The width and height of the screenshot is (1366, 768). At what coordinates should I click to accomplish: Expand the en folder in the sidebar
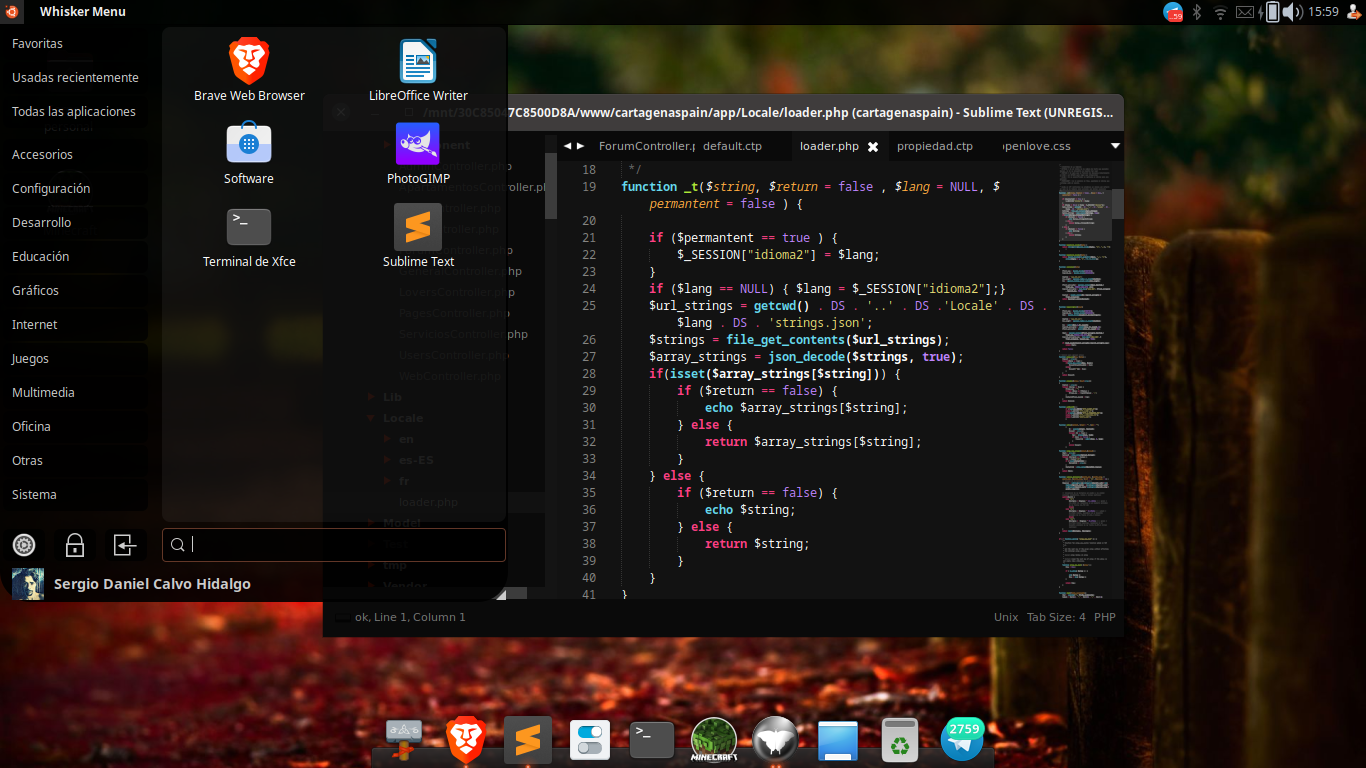point(405,439)
